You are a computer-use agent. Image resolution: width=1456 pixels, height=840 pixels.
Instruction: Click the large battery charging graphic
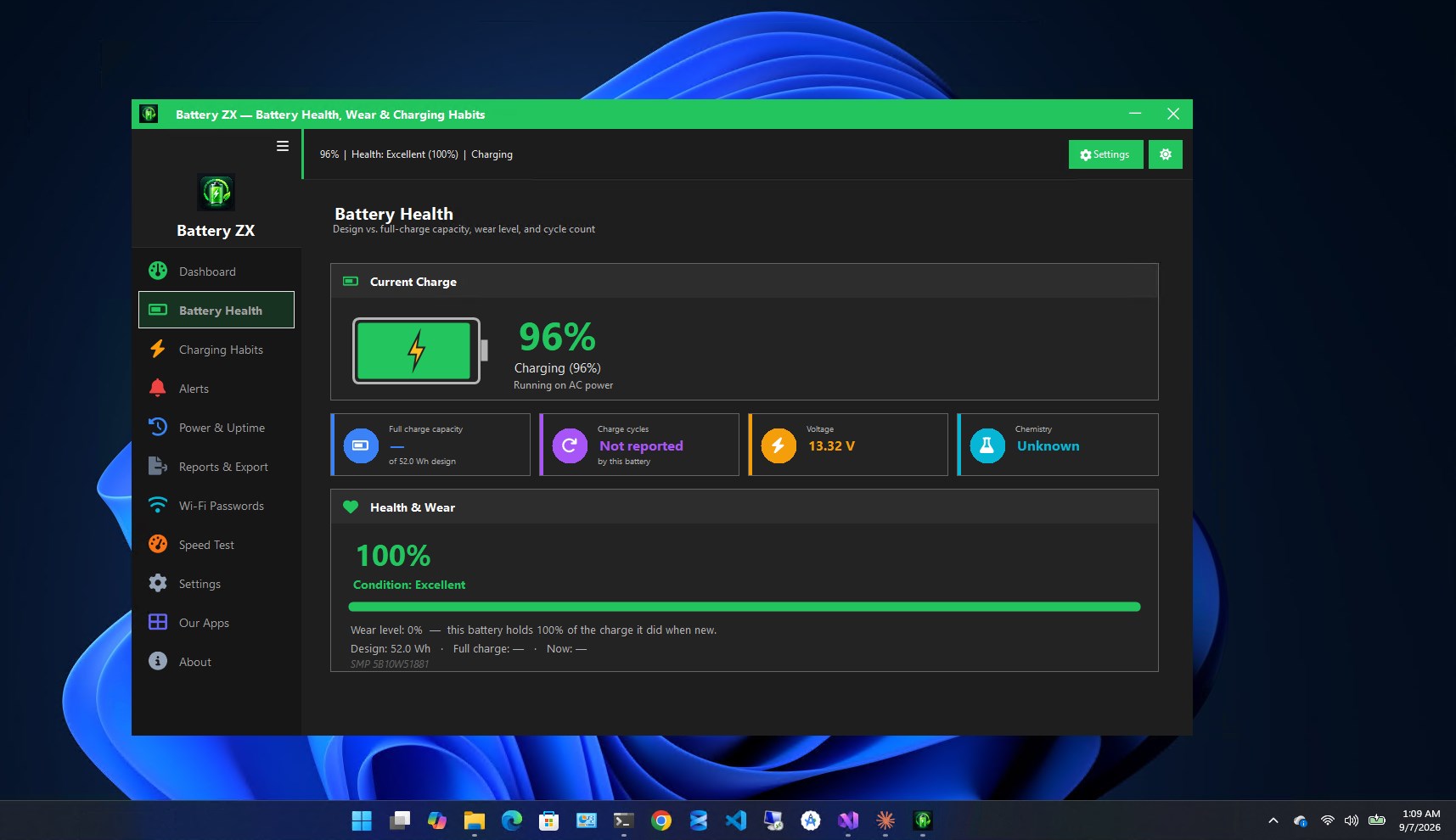tap(420, 350)
